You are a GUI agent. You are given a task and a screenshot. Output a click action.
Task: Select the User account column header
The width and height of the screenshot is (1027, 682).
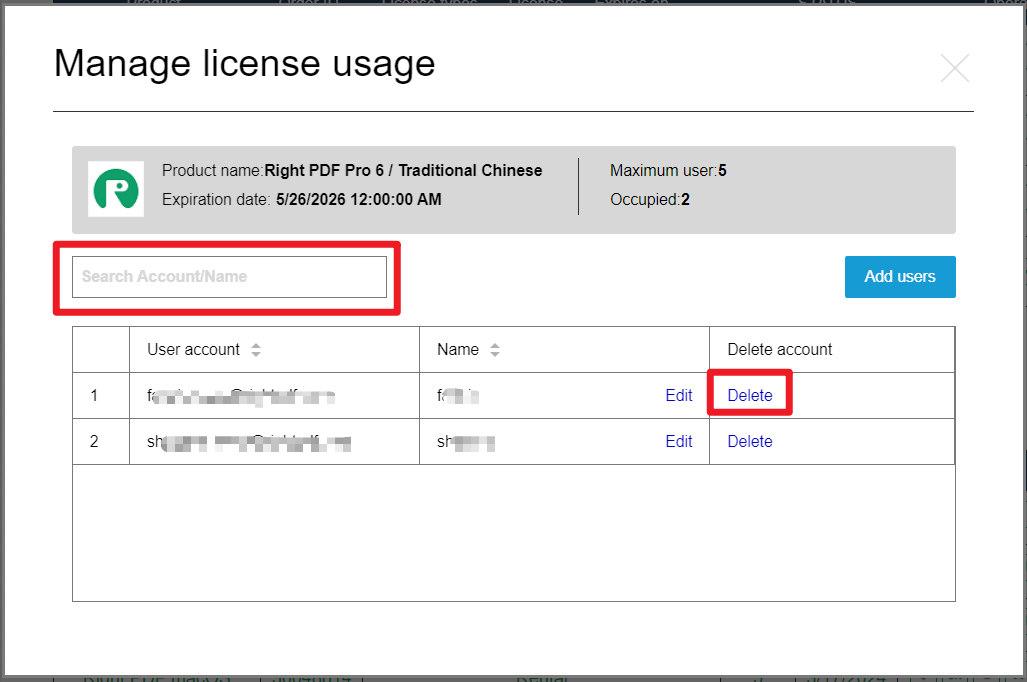point(274,350)
